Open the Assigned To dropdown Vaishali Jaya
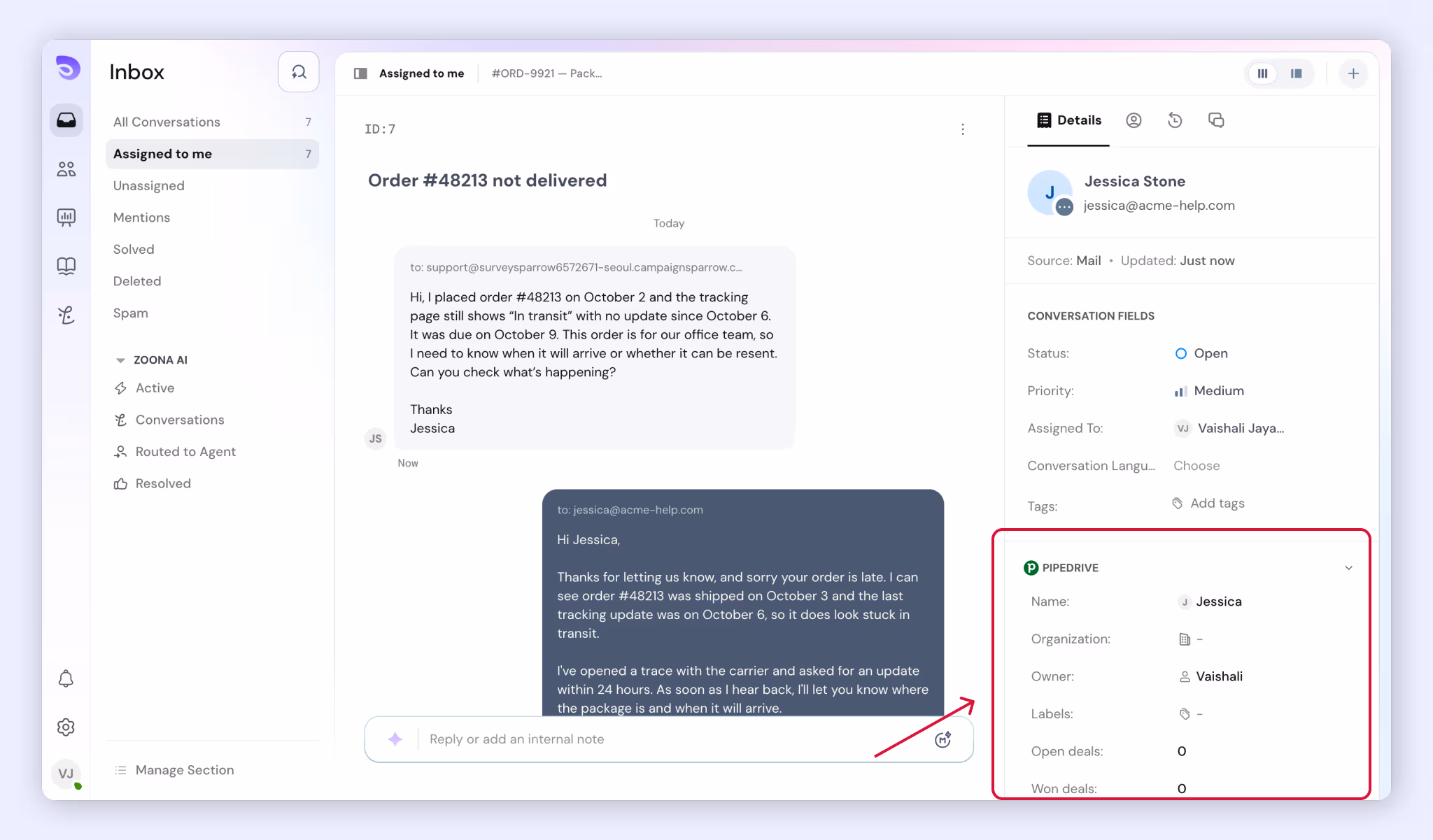The image size is (1433, 840). (x=1229, y=428)
